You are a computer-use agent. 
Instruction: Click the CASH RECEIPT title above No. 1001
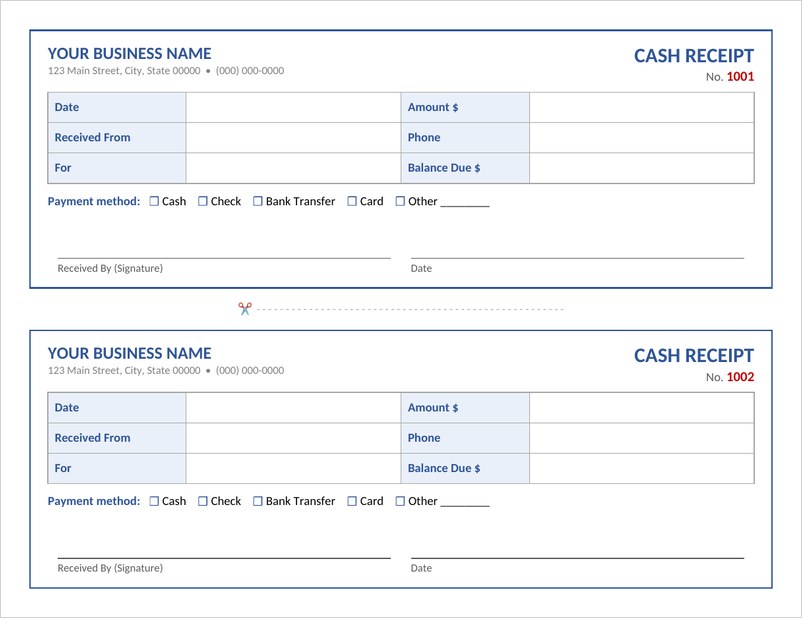pyautogui.click(x=694, y=56)
